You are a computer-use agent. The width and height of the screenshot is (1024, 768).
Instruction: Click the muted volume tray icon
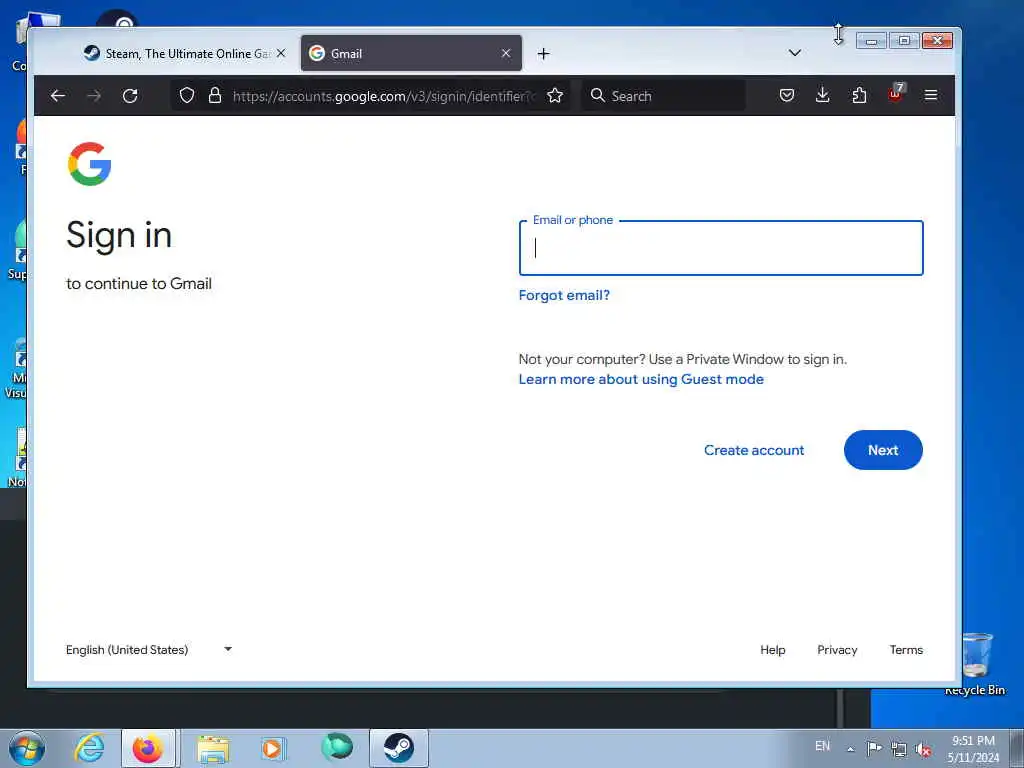point(923,749)
